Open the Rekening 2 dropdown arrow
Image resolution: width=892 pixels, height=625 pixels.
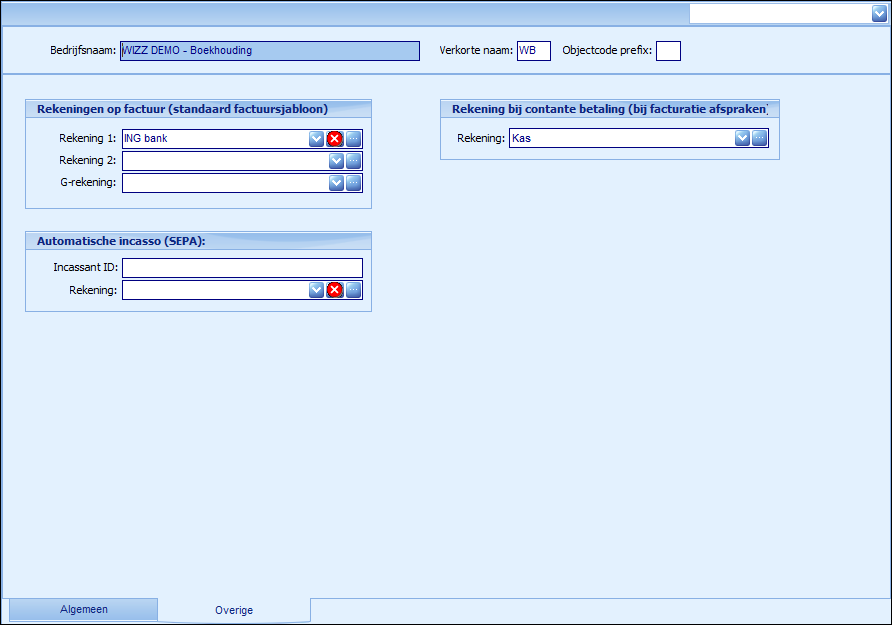click(x=336, y=161)
